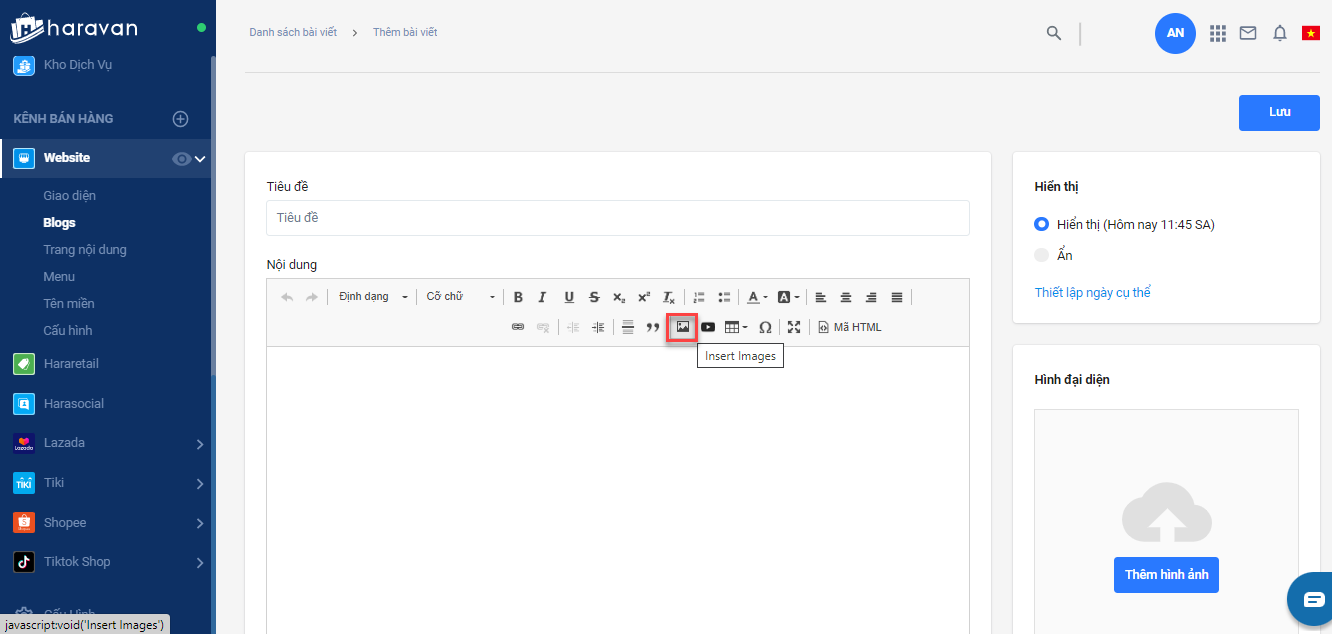Insert a numbered list

(699, 297)
